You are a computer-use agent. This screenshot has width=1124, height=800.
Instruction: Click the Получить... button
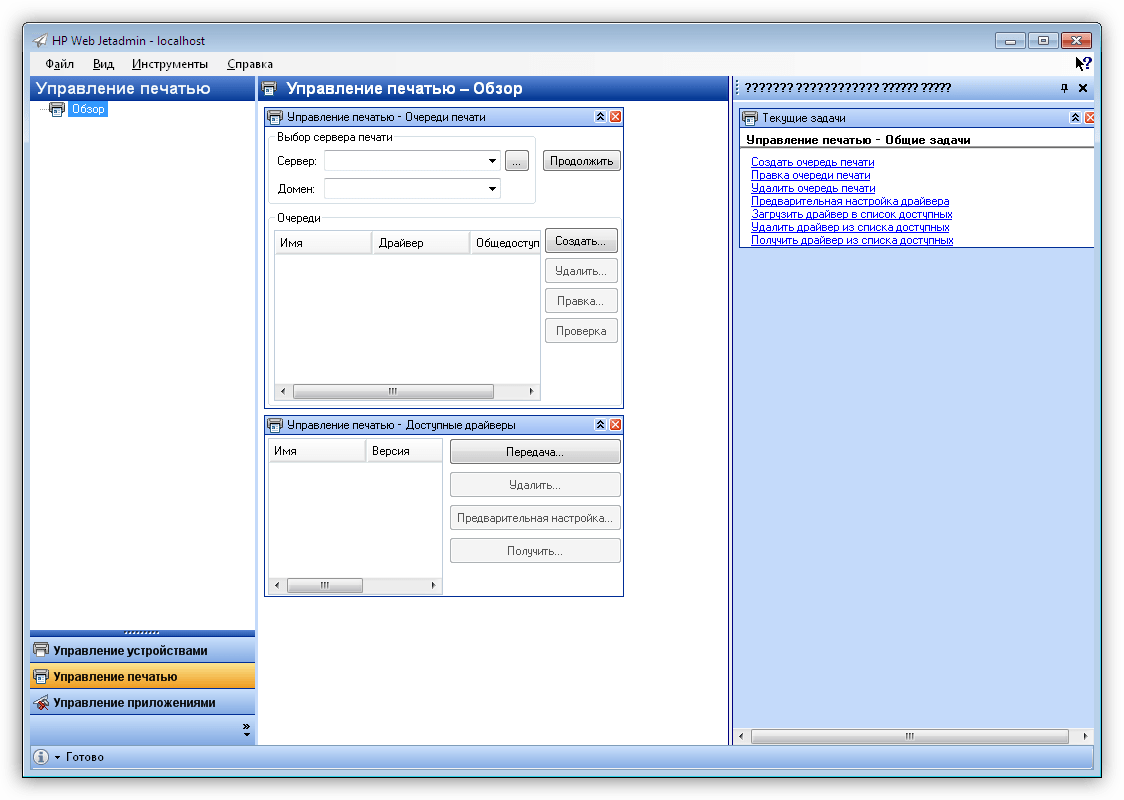click(x=535, y=551)
